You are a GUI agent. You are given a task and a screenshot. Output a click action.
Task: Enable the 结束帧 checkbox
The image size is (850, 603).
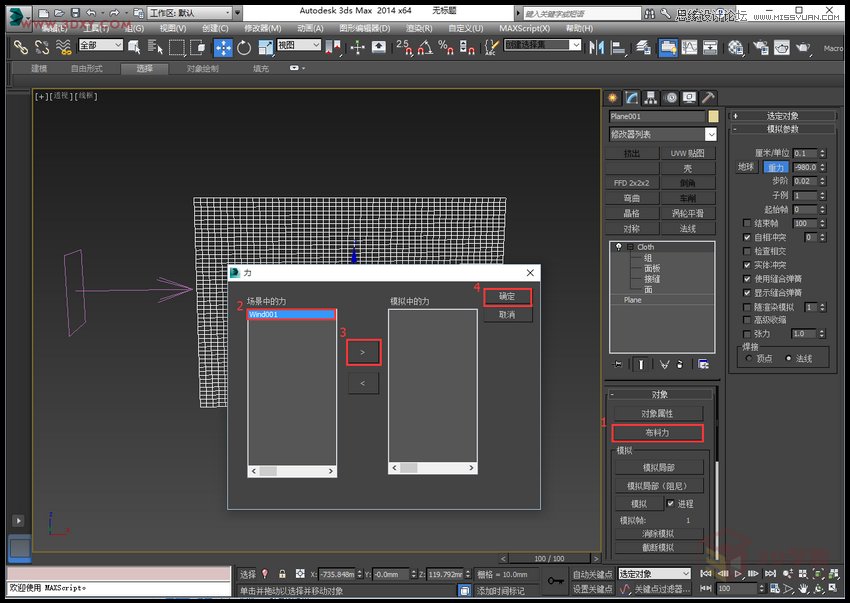(747, 224)
